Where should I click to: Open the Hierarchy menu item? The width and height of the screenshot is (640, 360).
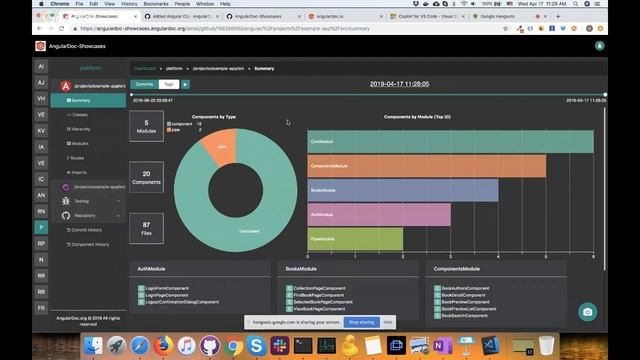[x=78, y=129]
